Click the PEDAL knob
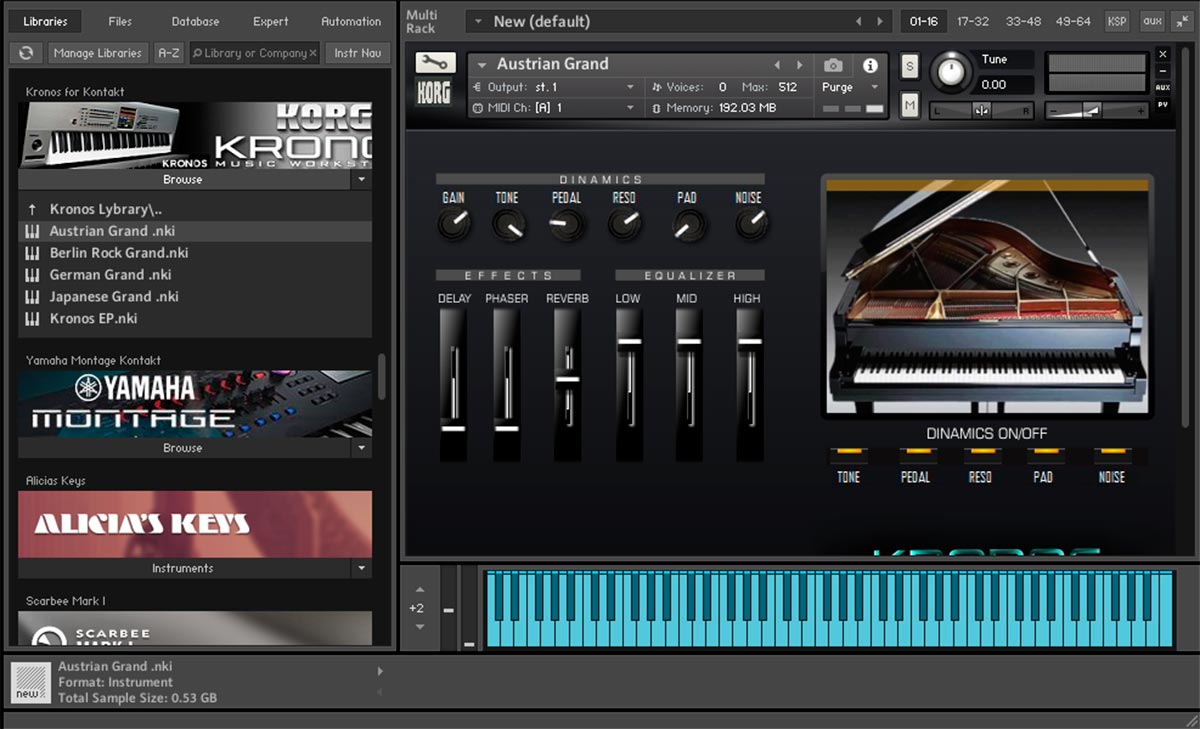Image resolution: width=1200 pixels, height=729 pixels. click(x=567, y=224)
